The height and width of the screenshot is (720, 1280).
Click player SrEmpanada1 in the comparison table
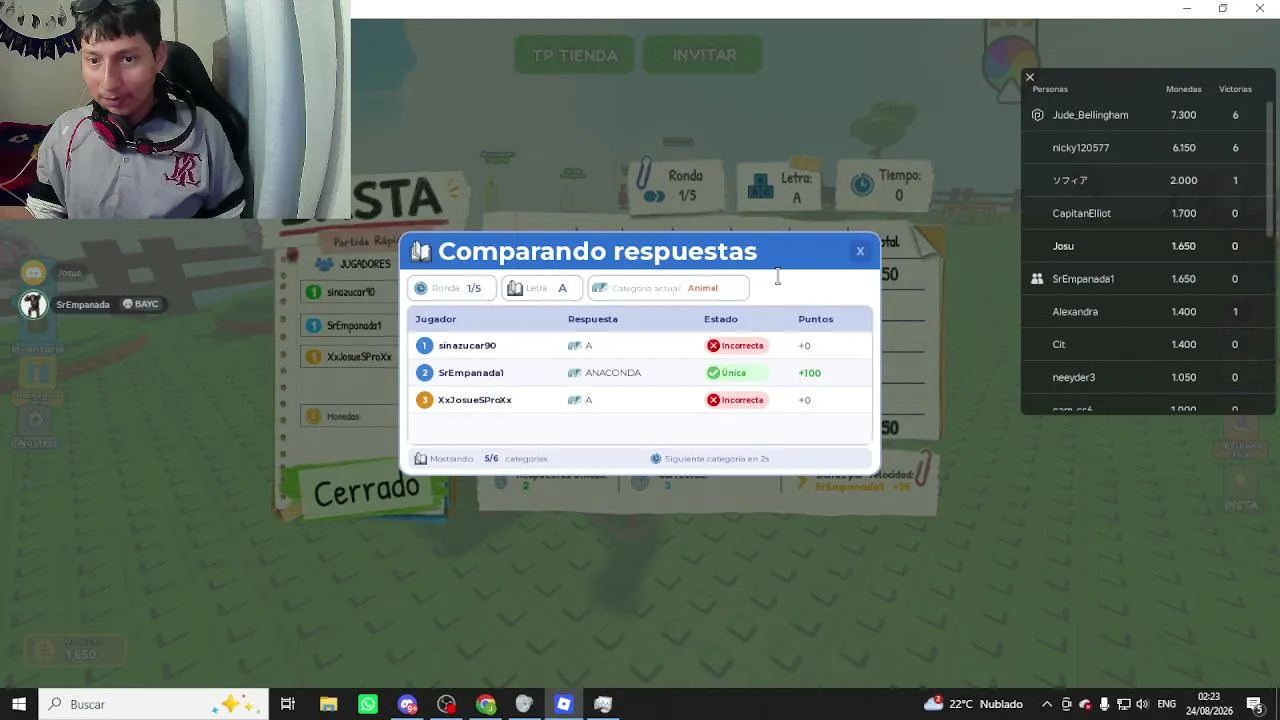(471, 372)
